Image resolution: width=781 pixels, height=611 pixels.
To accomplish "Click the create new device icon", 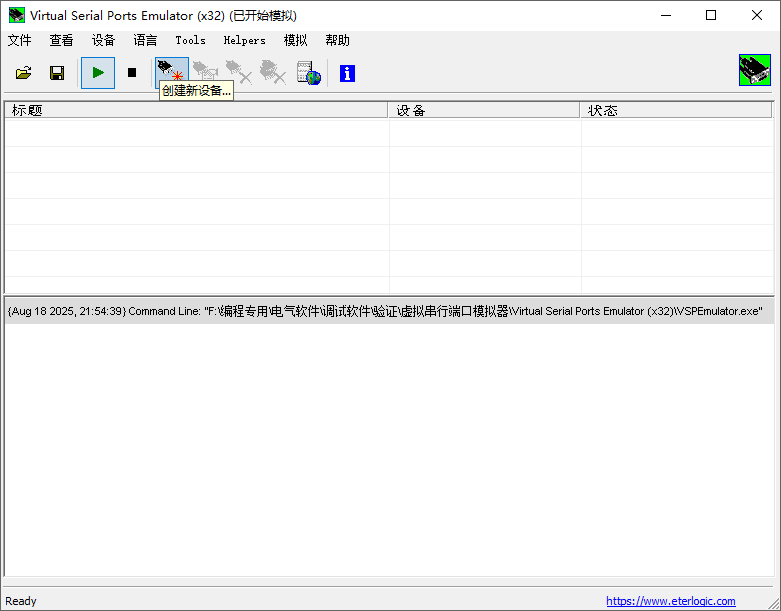I will [171, 71].
